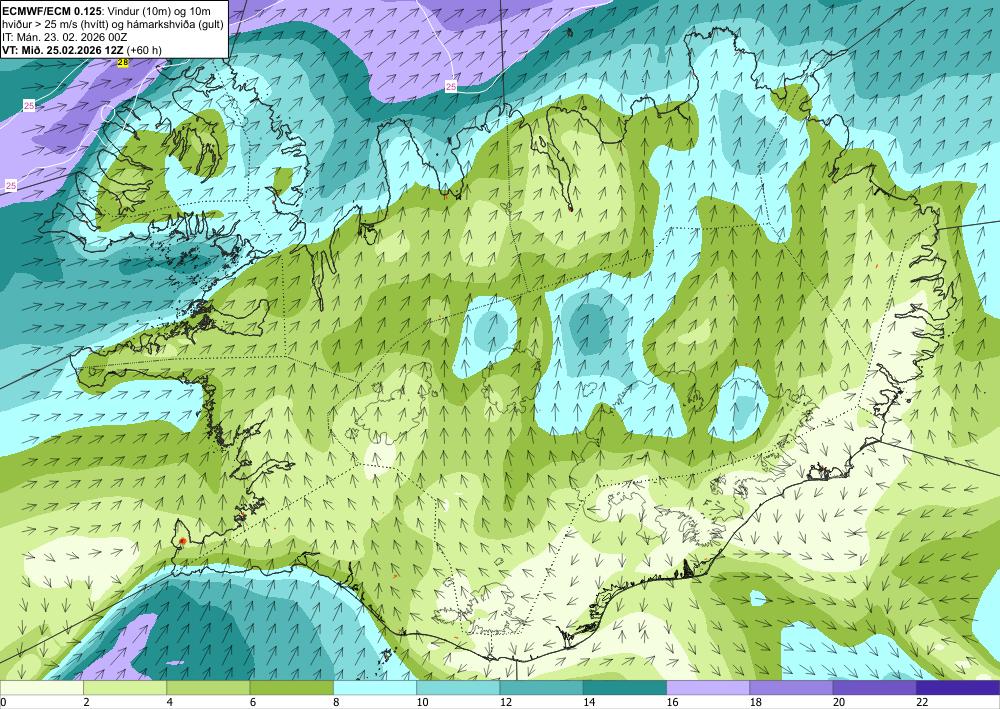Click the '20' label on the wind scale
This screenshot has height=709, width=1000.
coord(839,702)
